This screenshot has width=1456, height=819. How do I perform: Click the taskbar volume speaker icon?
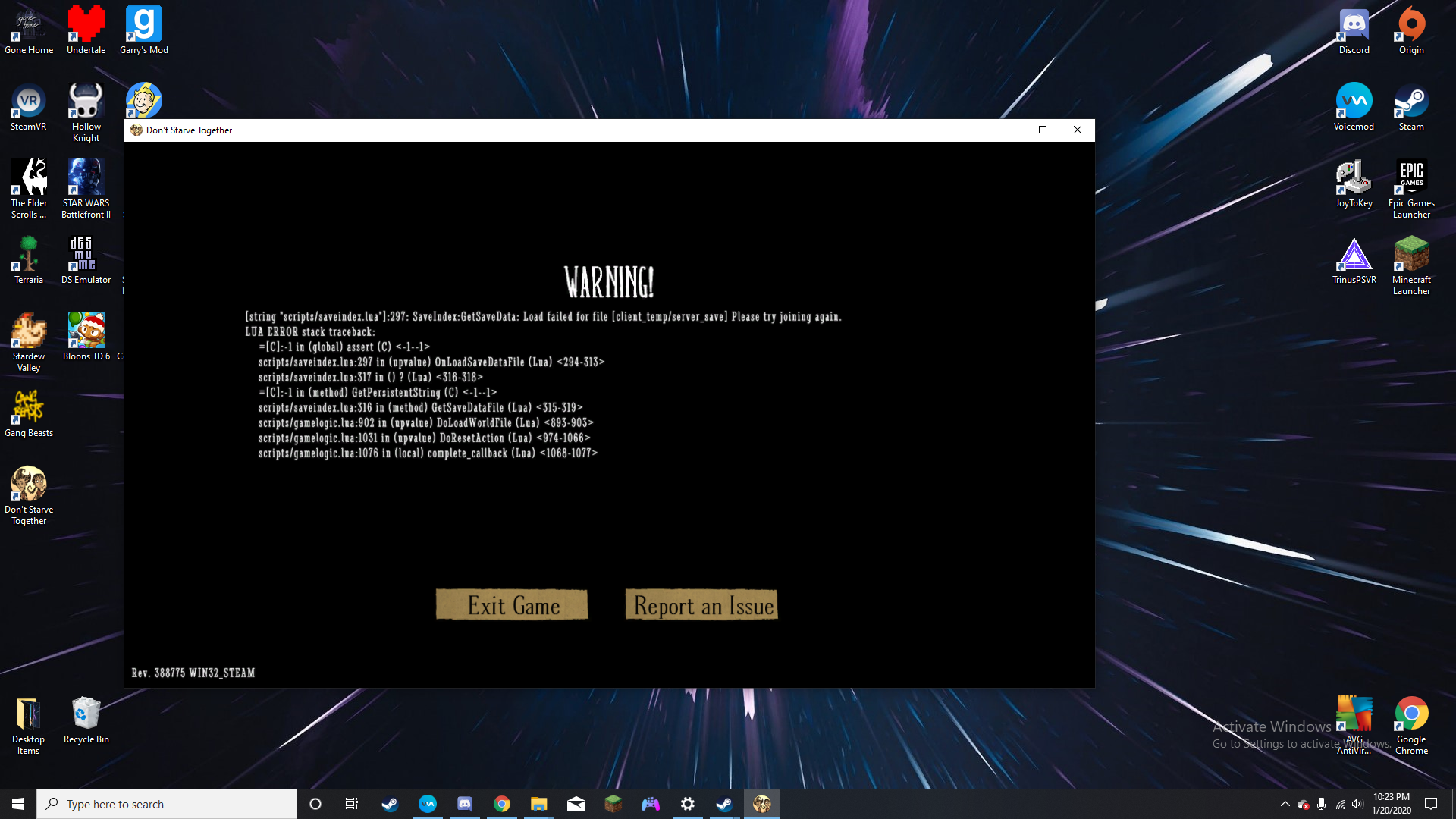coord(1357,804)
